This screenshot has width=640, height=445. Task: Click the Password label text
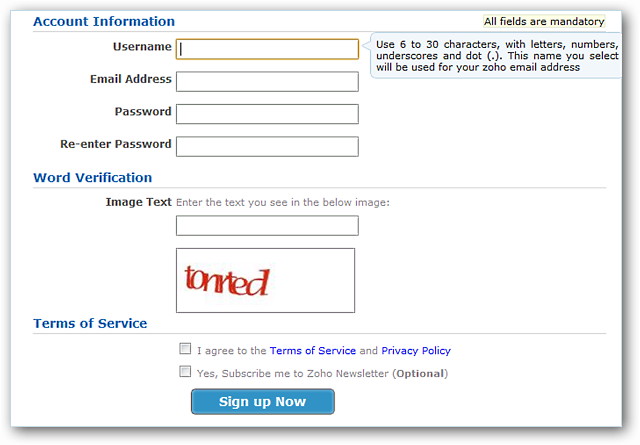tap(143, 112)
